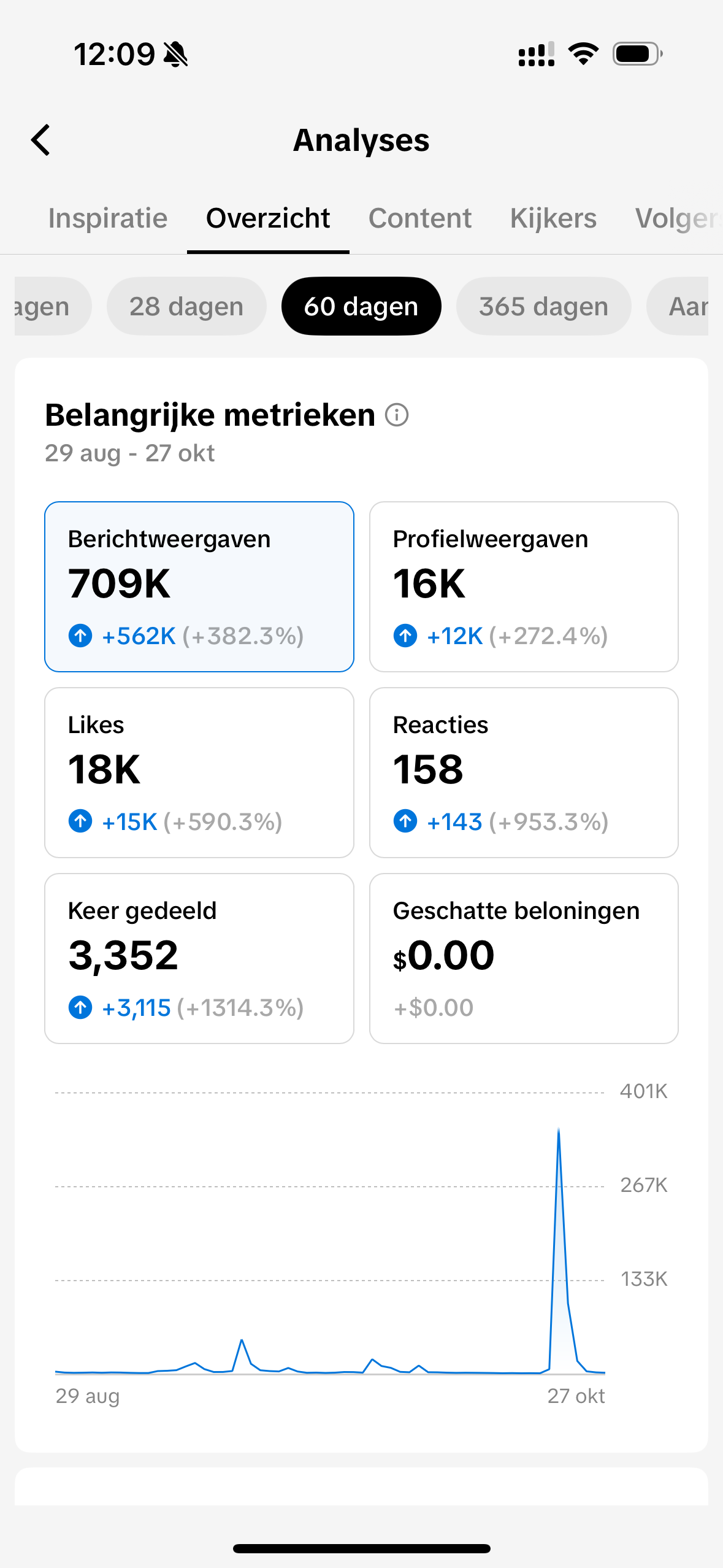Tap the battery status icon

637,54
